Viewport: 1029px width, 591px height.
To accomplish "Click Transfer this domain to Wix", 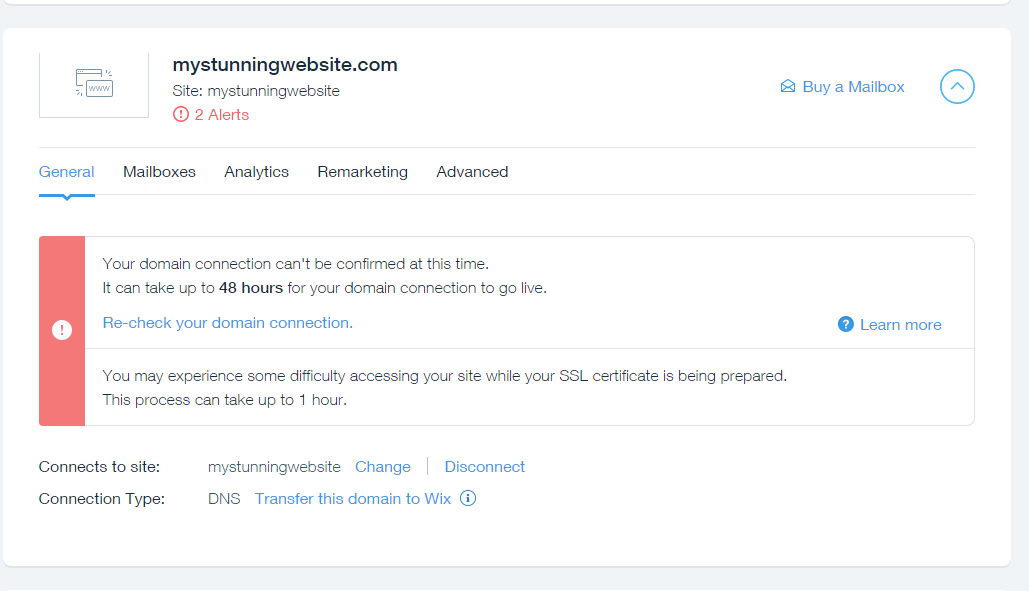I will [353, 499].
